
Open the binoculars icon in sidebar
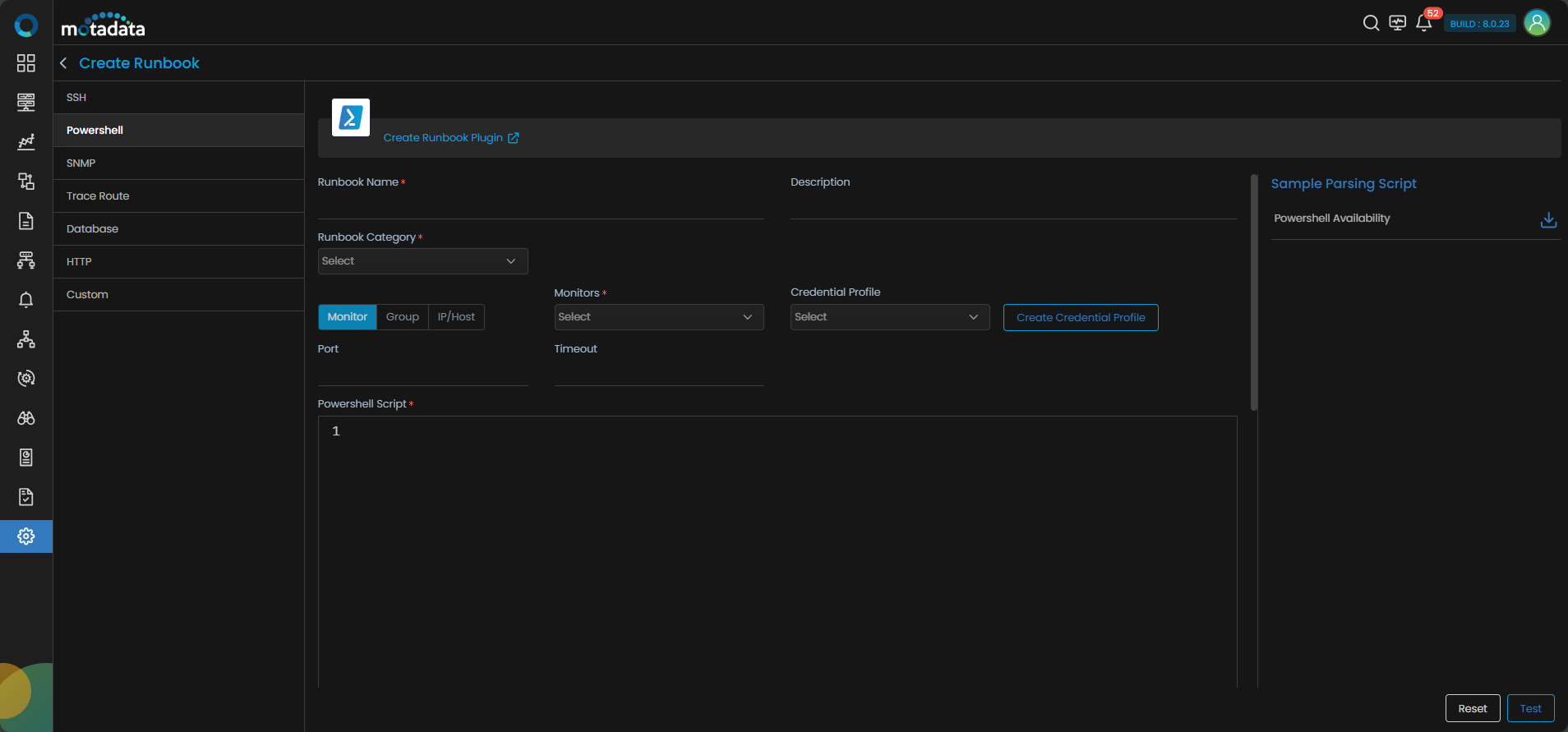pyautogui.click(x=26, y=418)
